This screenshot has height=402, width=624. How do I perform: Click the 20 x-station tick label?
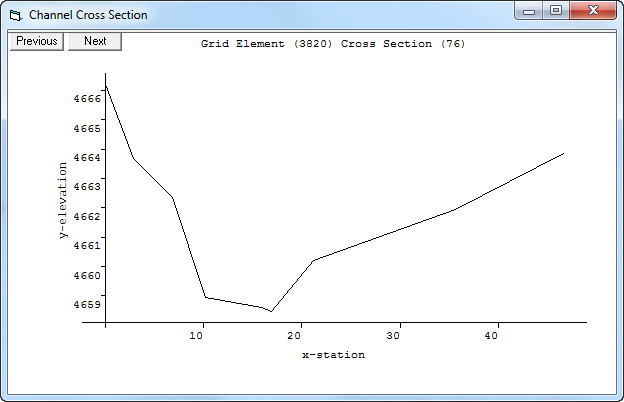(x=301, y=336)
